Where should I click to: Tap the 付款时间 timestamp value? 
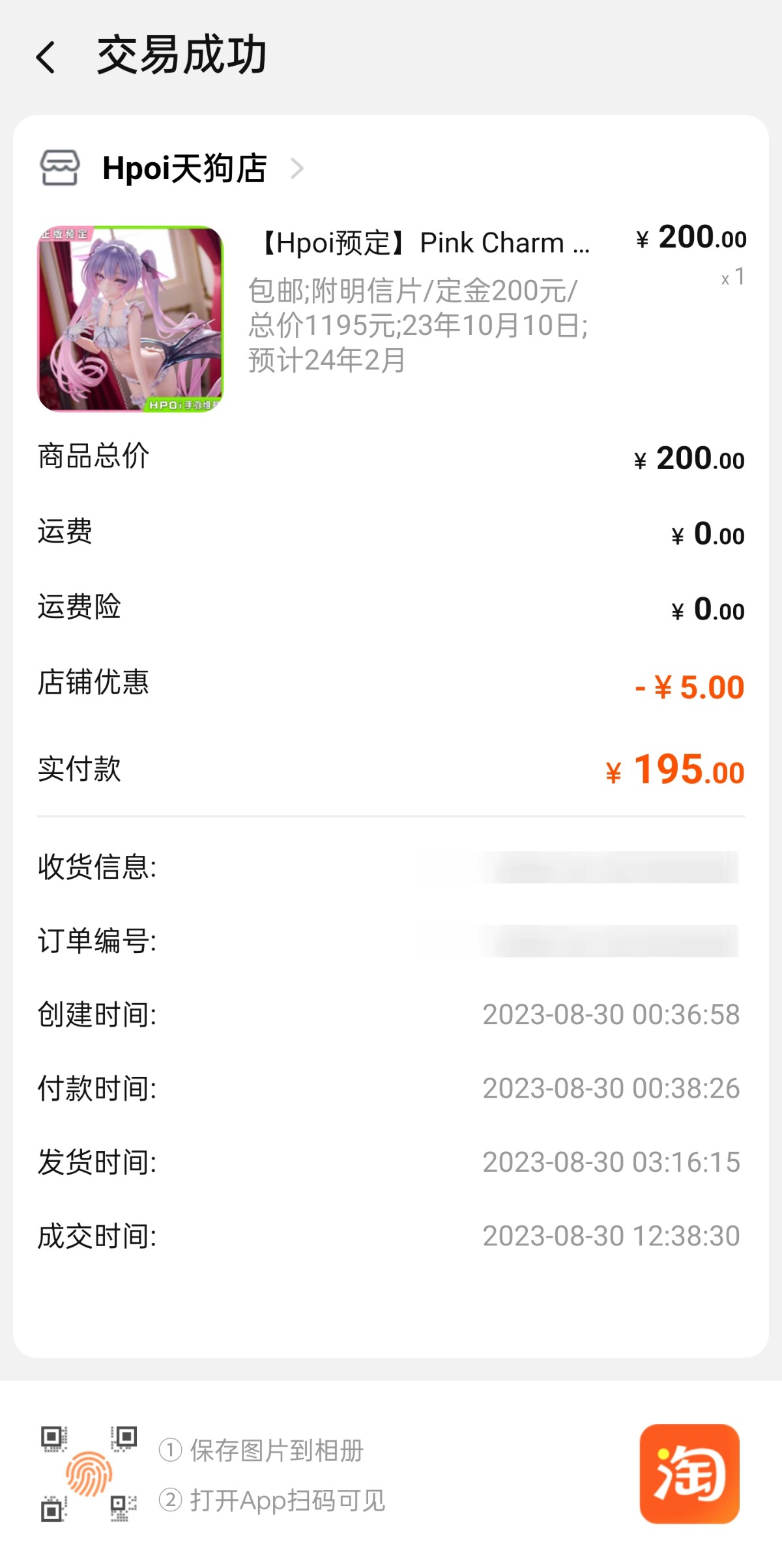point(611,1089)
